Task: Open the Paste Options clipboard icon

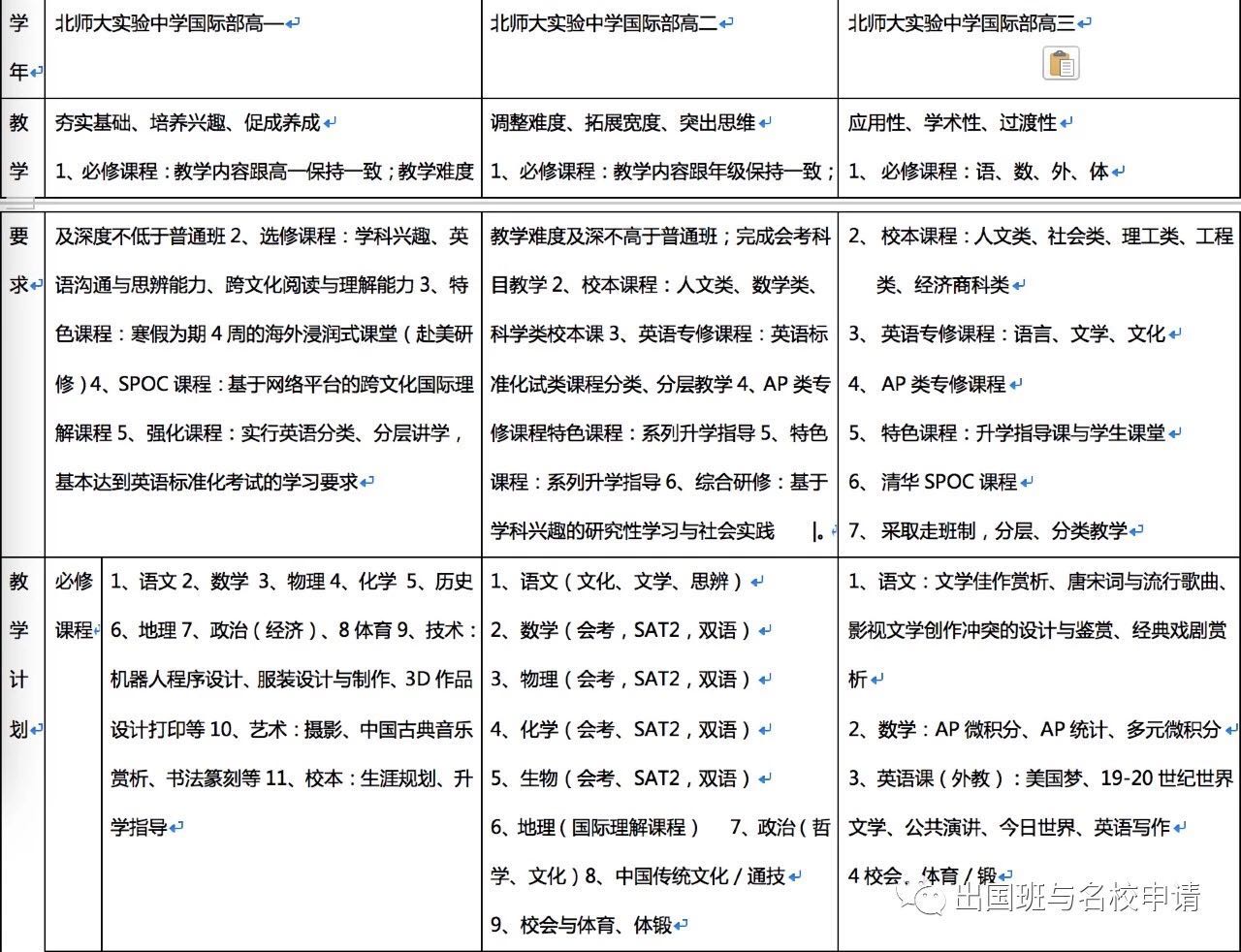Action: point(1062,64)
